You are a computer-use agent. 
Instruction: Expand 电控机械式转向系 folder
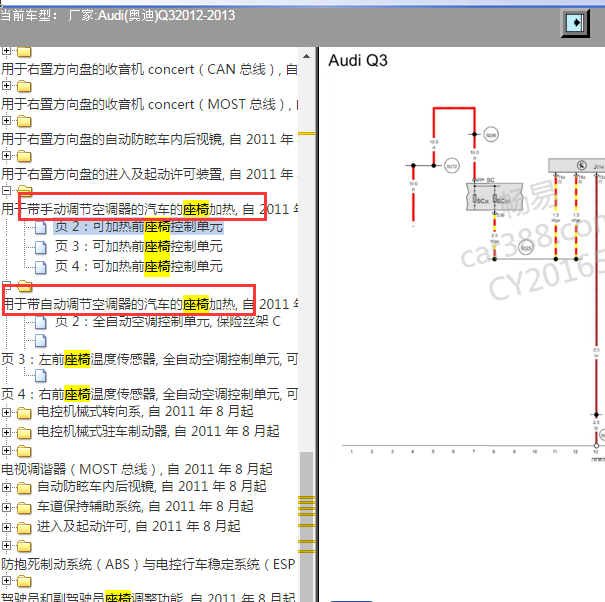pos(6,412)
